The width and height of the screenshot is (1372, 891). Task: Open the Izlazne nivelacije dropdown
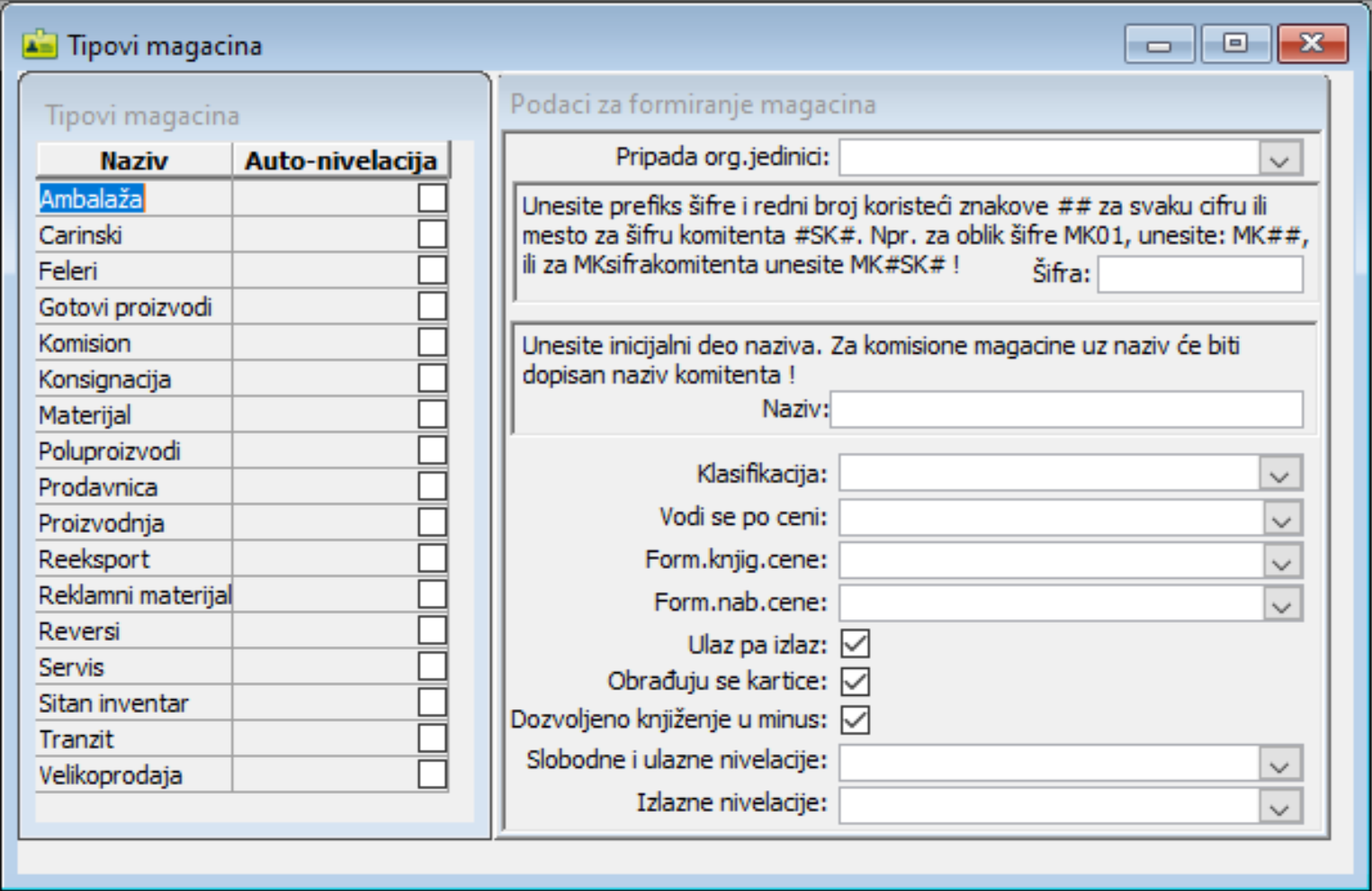(x=1279, y=805)
